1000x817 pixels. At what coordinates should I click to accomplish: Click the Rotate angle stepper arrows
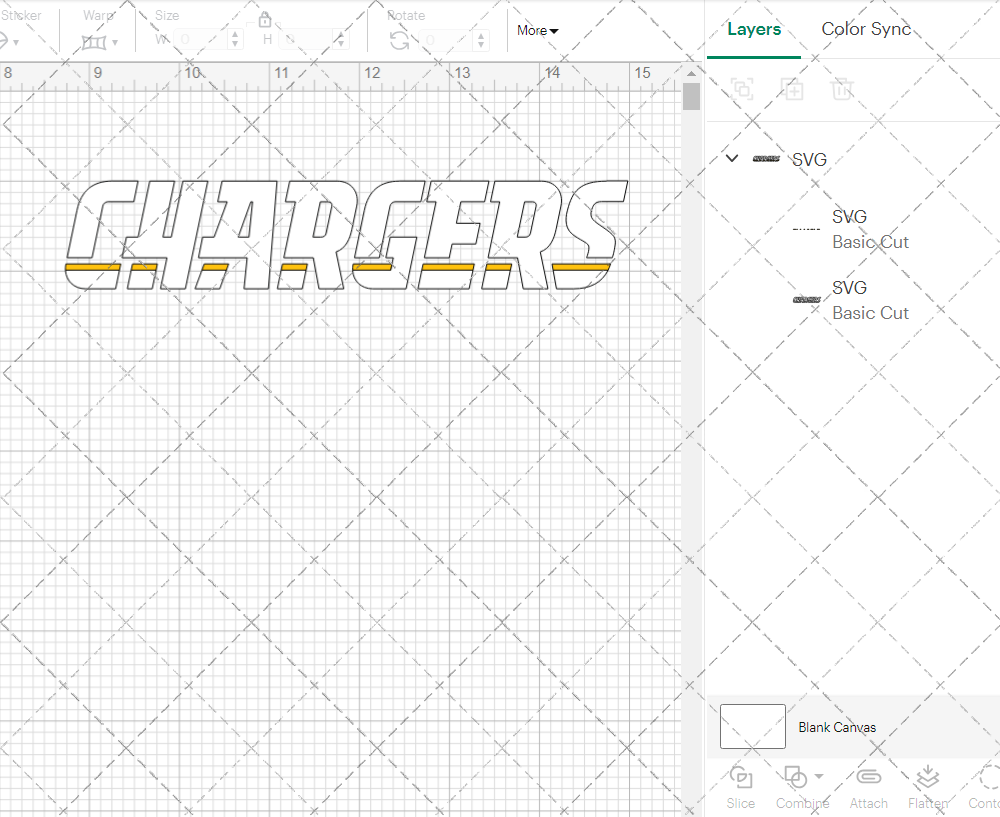coord(483,40)
